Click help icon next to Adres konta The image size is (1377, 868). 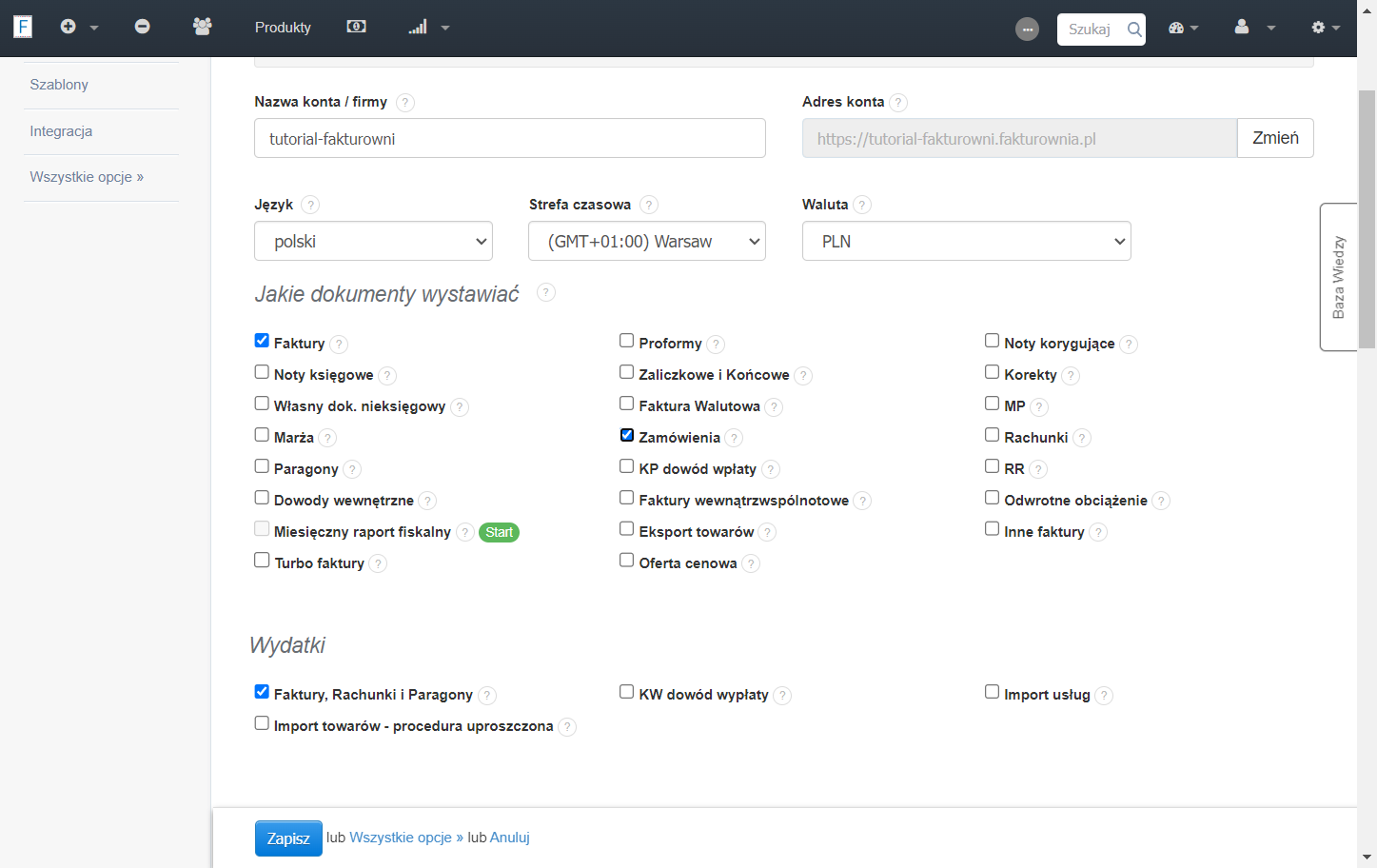click(898, 103)
